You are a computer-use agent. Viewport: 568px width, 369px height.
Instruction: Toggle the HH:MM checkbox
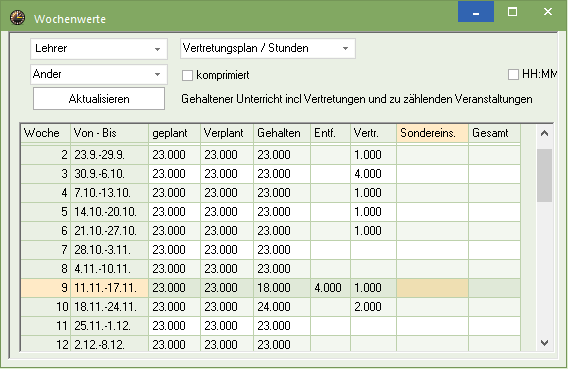coord(513,75)
